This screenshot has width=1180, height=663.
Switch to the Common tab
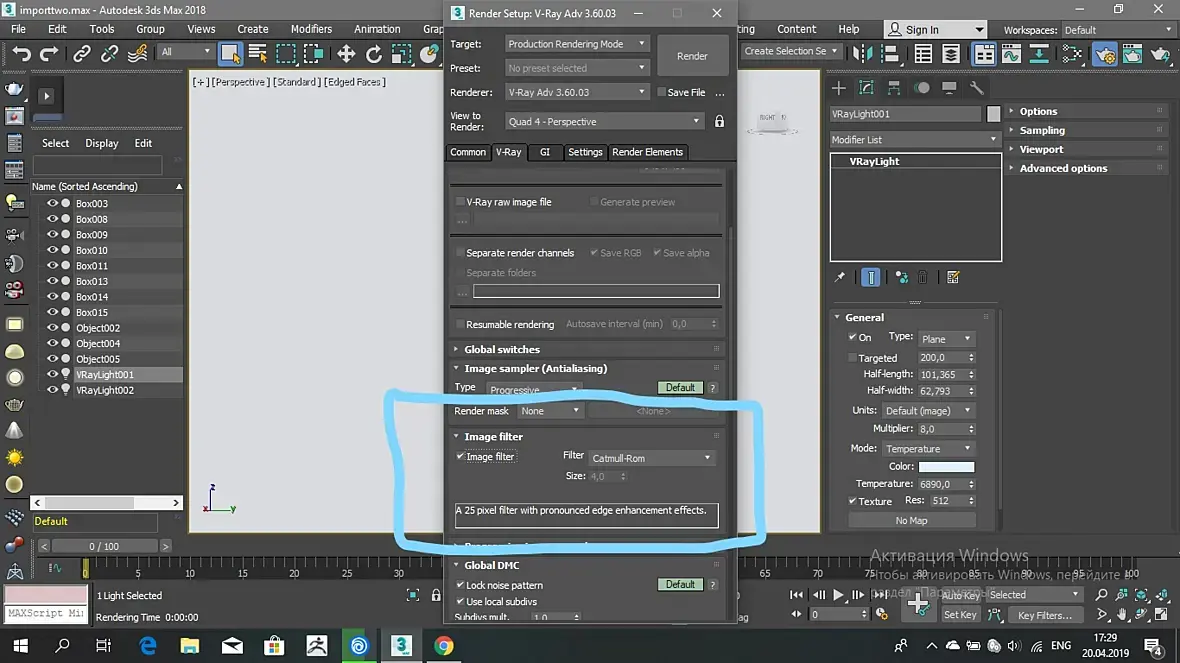coord(468,152)
